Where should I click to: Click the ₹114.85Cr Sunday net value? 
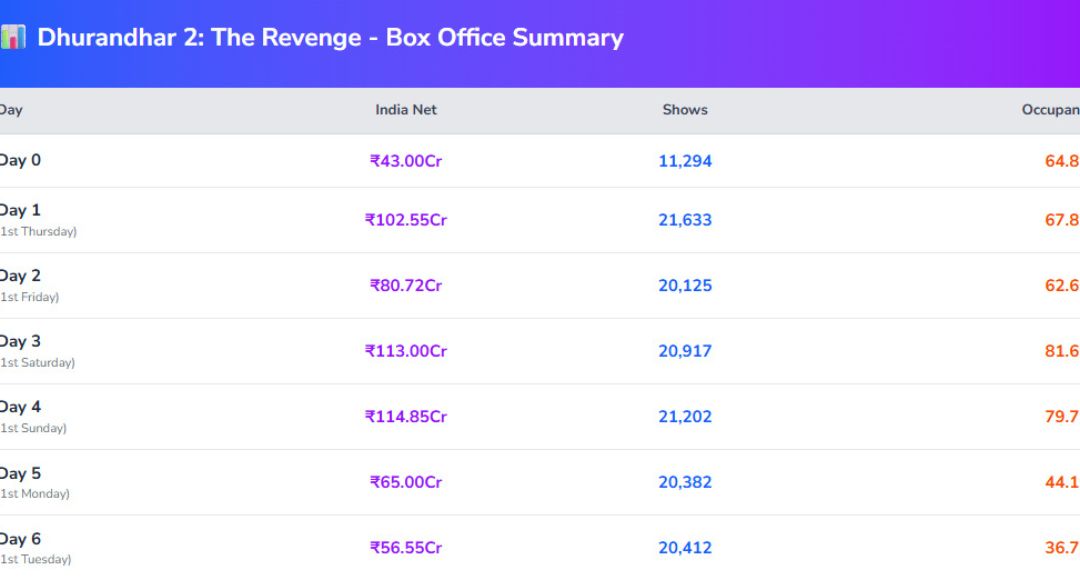(x=406, y=417)
